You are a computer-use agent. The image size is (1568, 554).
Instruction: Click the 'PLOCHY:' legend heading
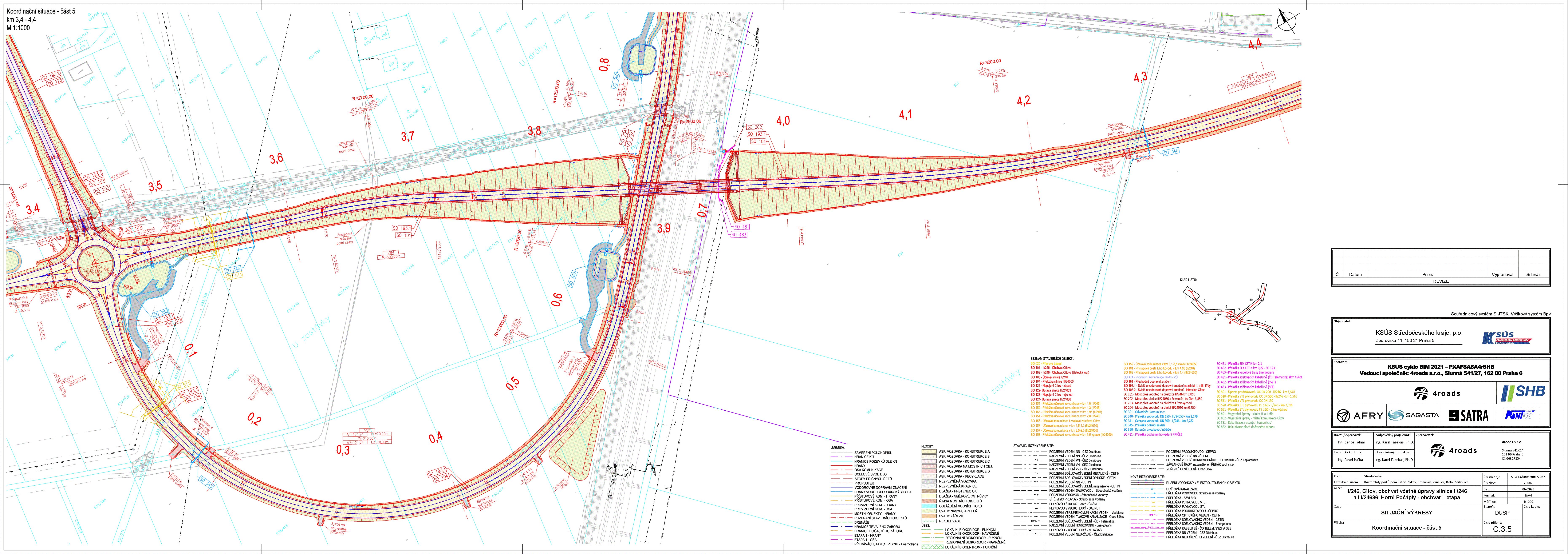(928, 446)
